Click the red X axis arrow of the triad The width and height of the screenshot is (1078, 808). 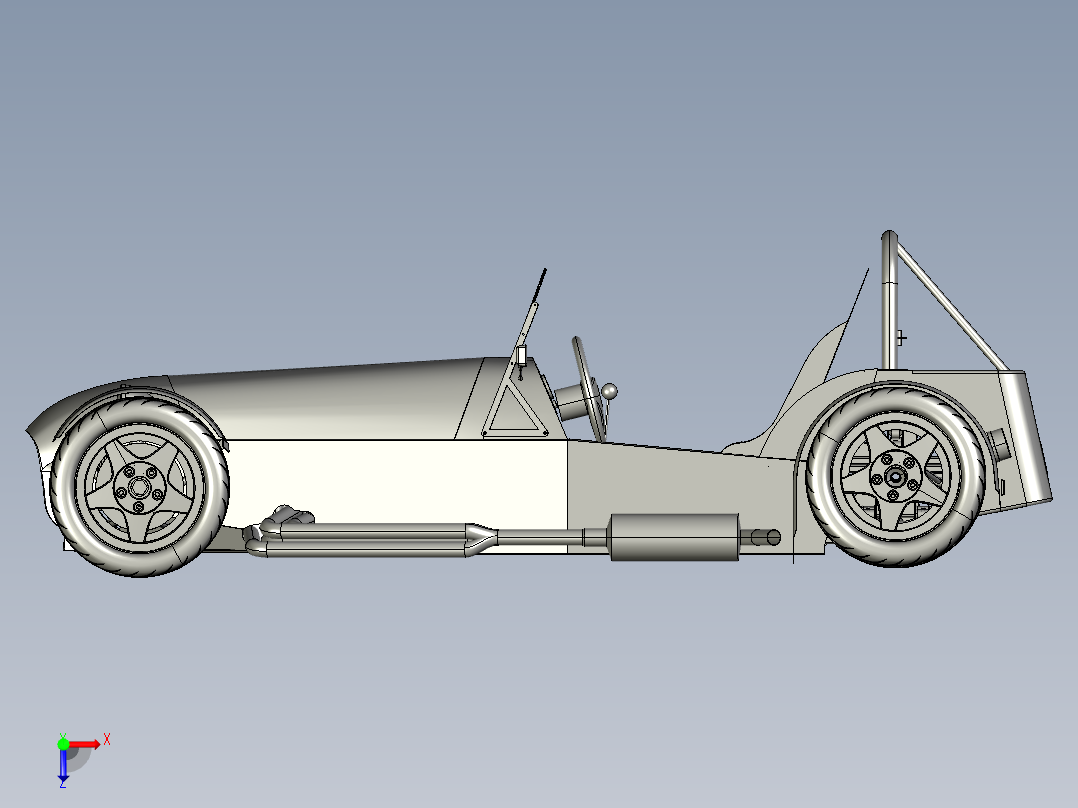[x=86, y=745]
